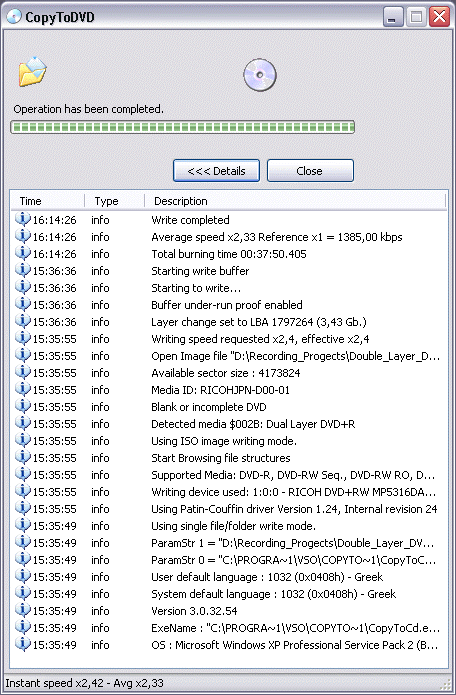Click info icon on Media ID row
The image size is (456, 695).
23,390
